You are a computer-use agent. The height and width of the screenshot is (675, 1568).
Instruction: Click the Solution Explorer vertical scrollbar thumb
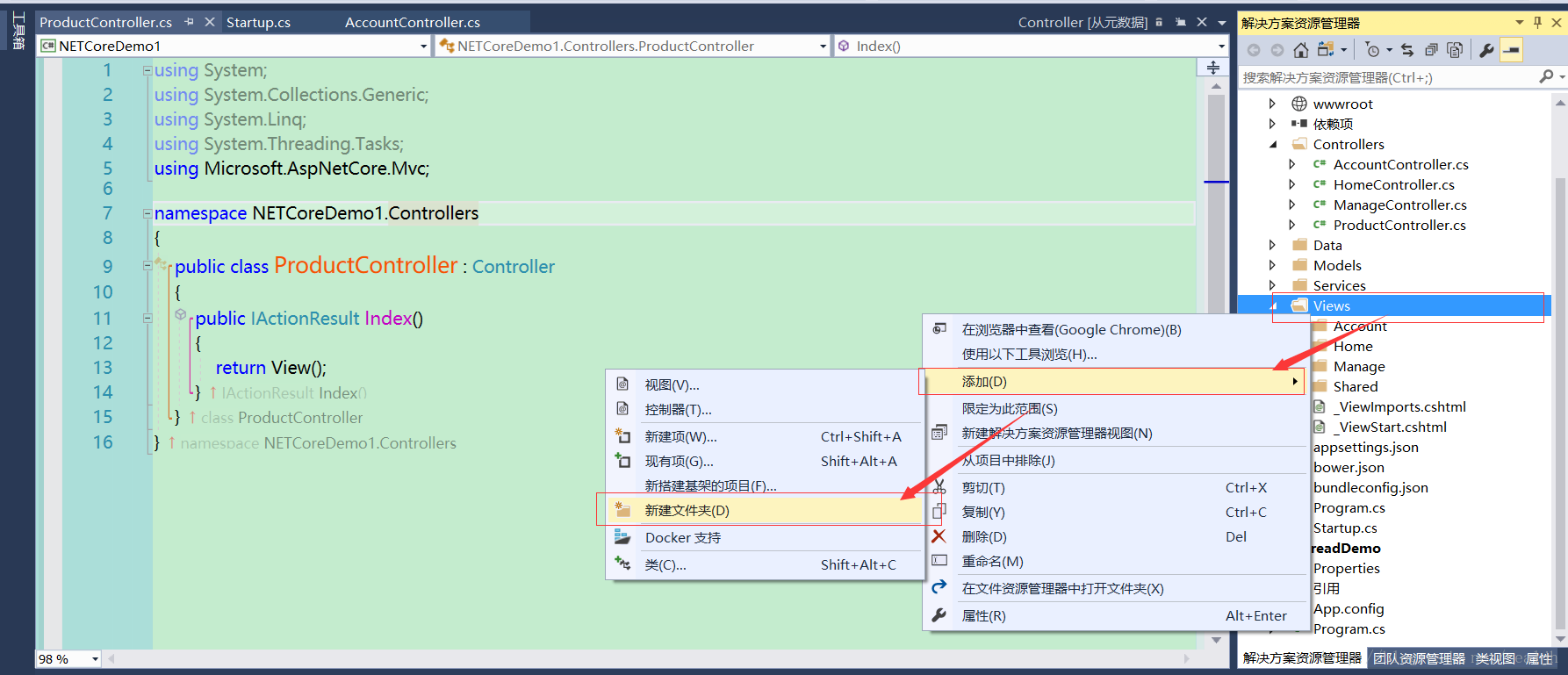(x=1560, y=404)
